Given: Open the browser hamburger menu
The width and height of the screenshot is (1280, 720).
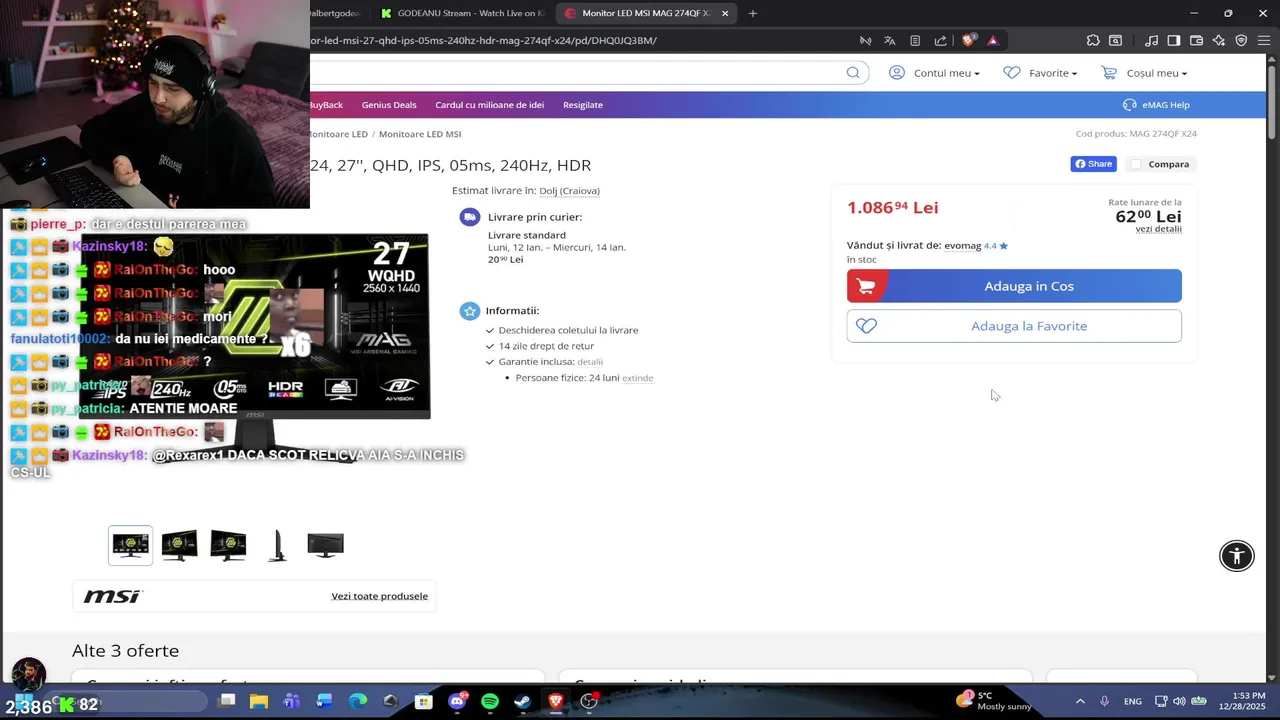Looking at the screenshot, I should pyautogui.click(x=1263, y=41).
